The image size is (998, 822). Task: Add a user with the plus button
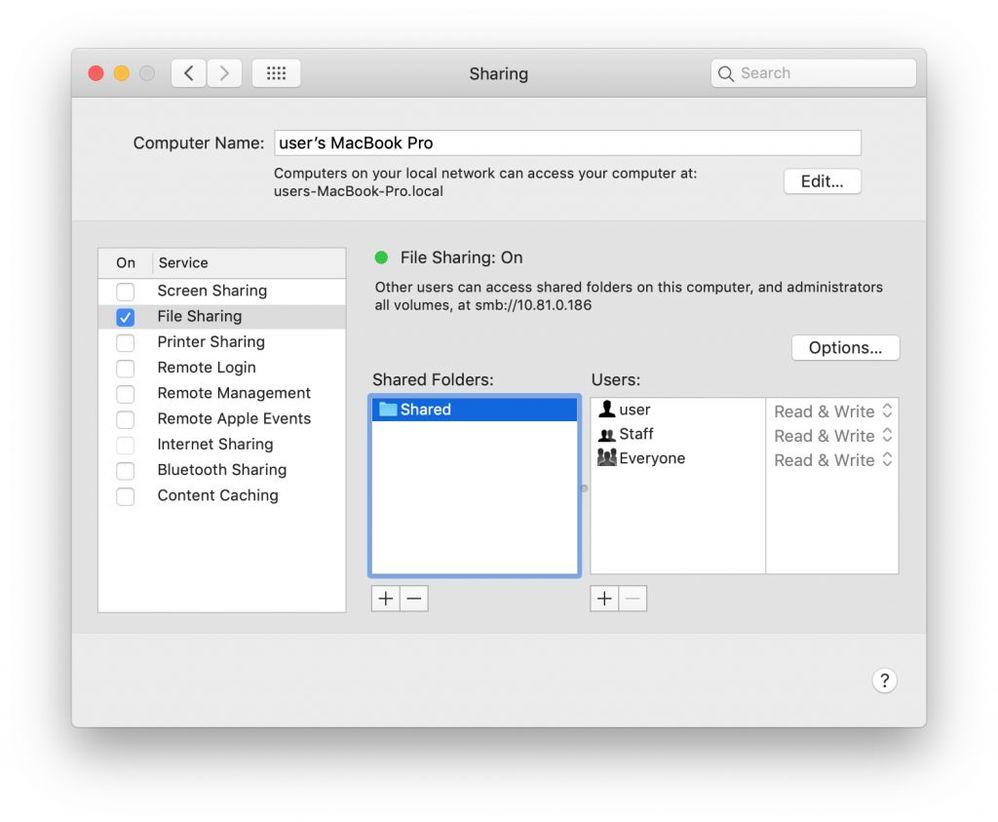click(604, 599)
